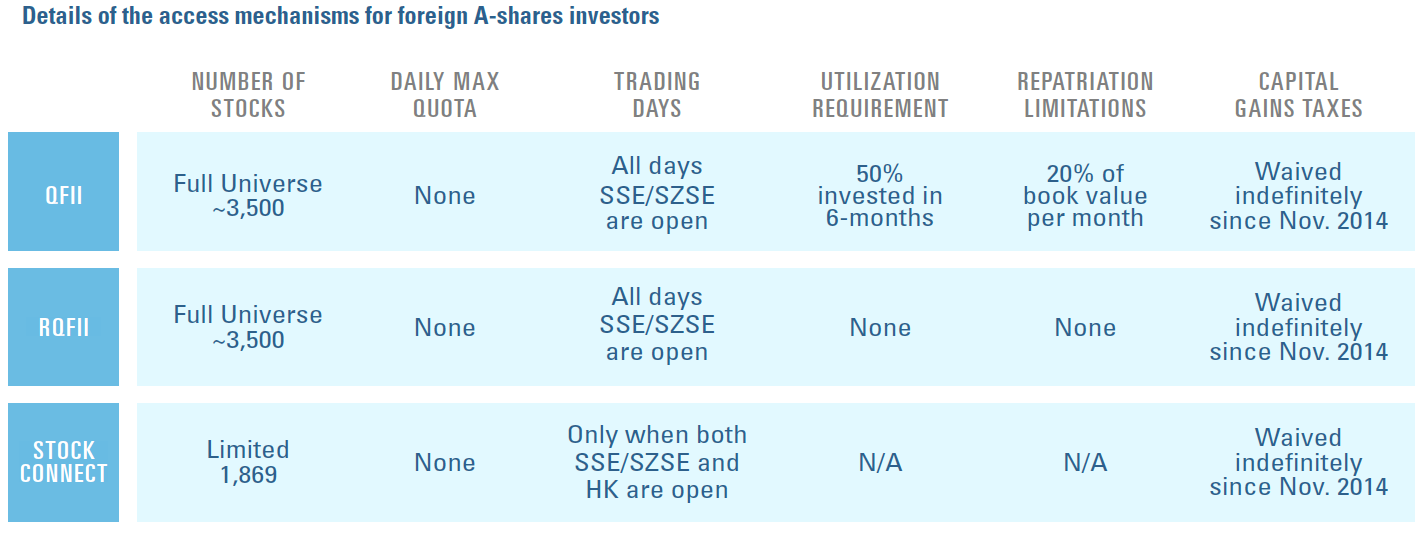Select Stock Connect's None daily quota cell

coord(445,462)
